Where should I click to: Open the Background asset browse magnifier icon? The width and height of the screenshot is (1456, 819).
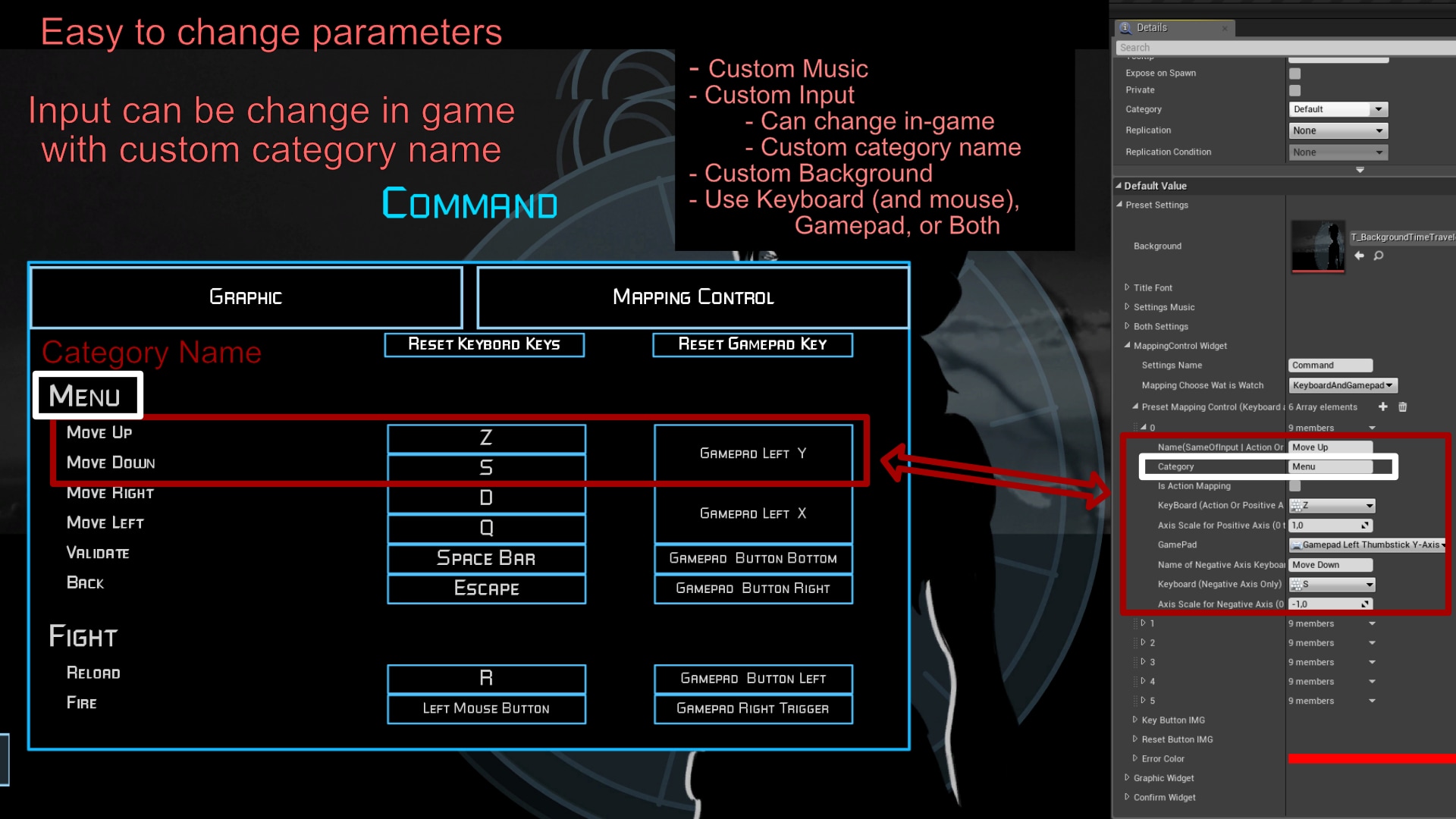coord(1379,256)
